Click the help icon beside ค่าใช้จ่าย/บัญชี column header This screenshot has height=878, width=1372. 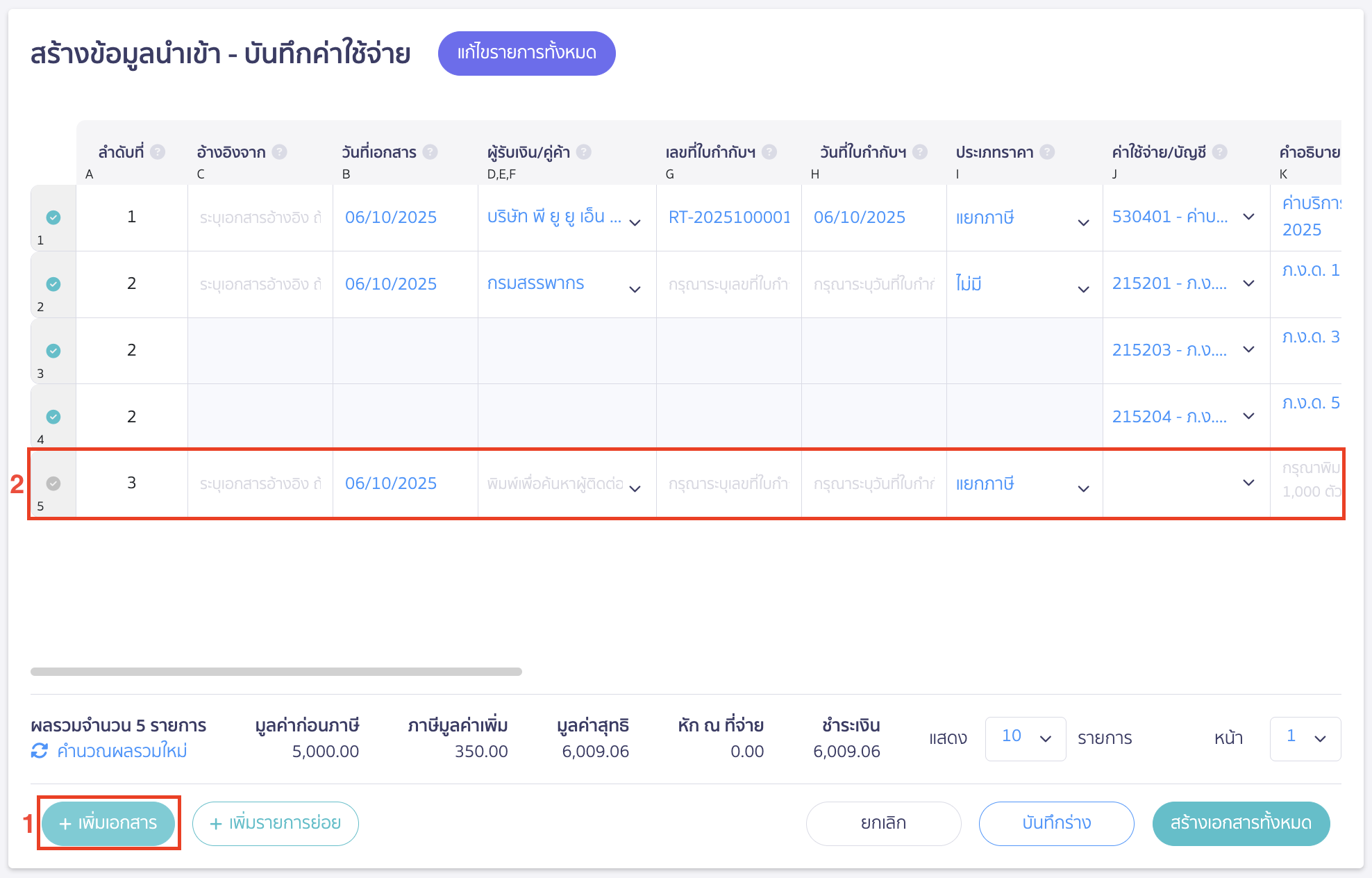point(1219,151)
